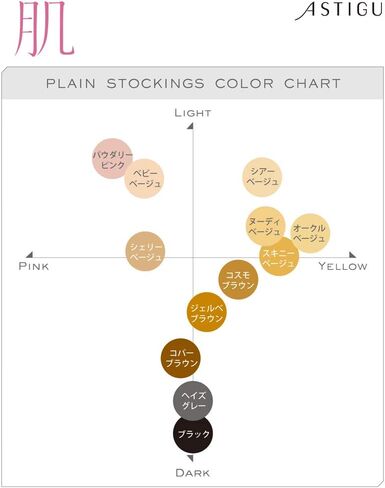Click the コパーブラウン swatch
The height and width of the screenshot is (488, 385).
point(180,358)
